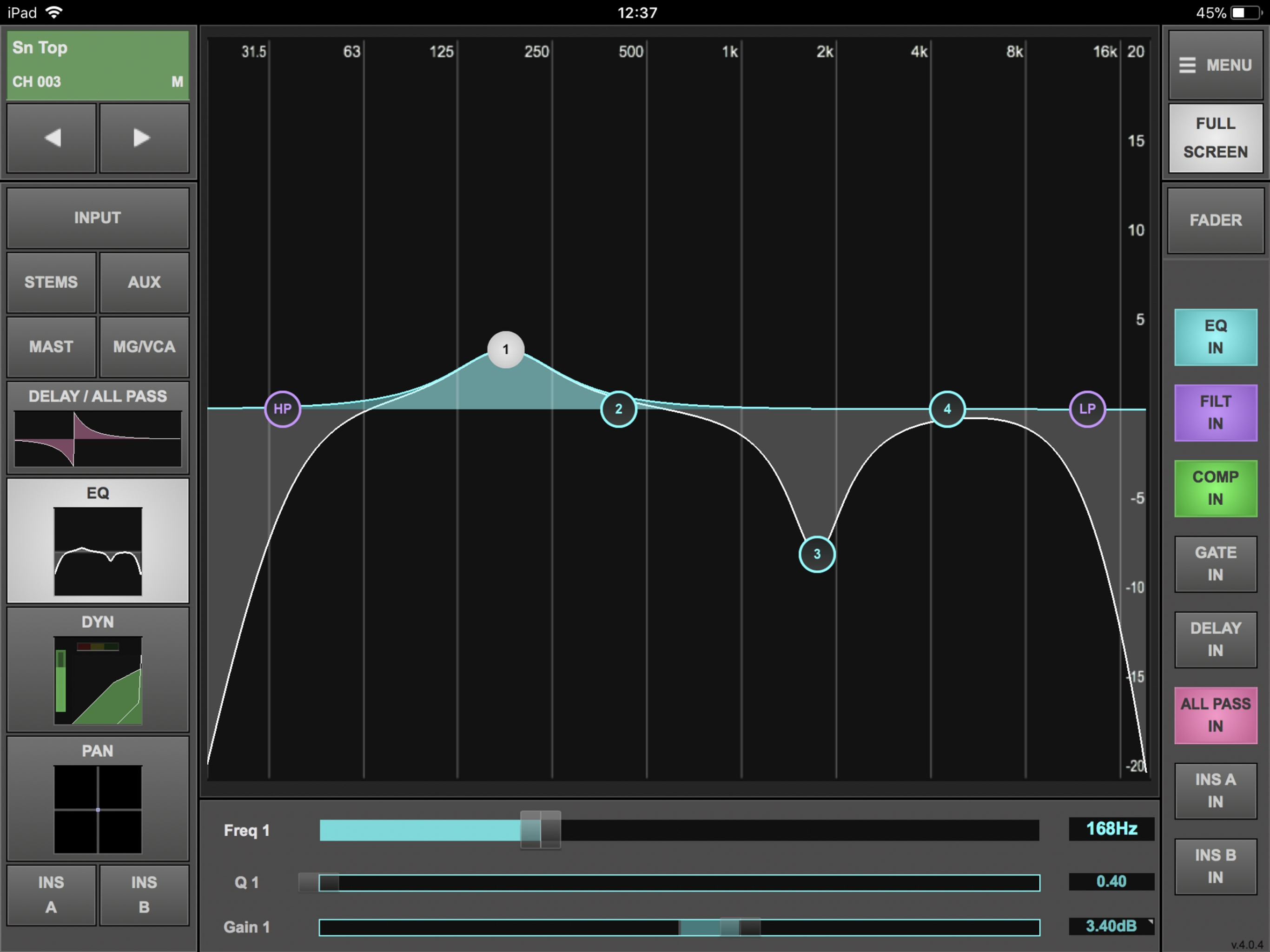Open the FADER view
Screen dimensions: 1270x952
(x=1215, y=220)
